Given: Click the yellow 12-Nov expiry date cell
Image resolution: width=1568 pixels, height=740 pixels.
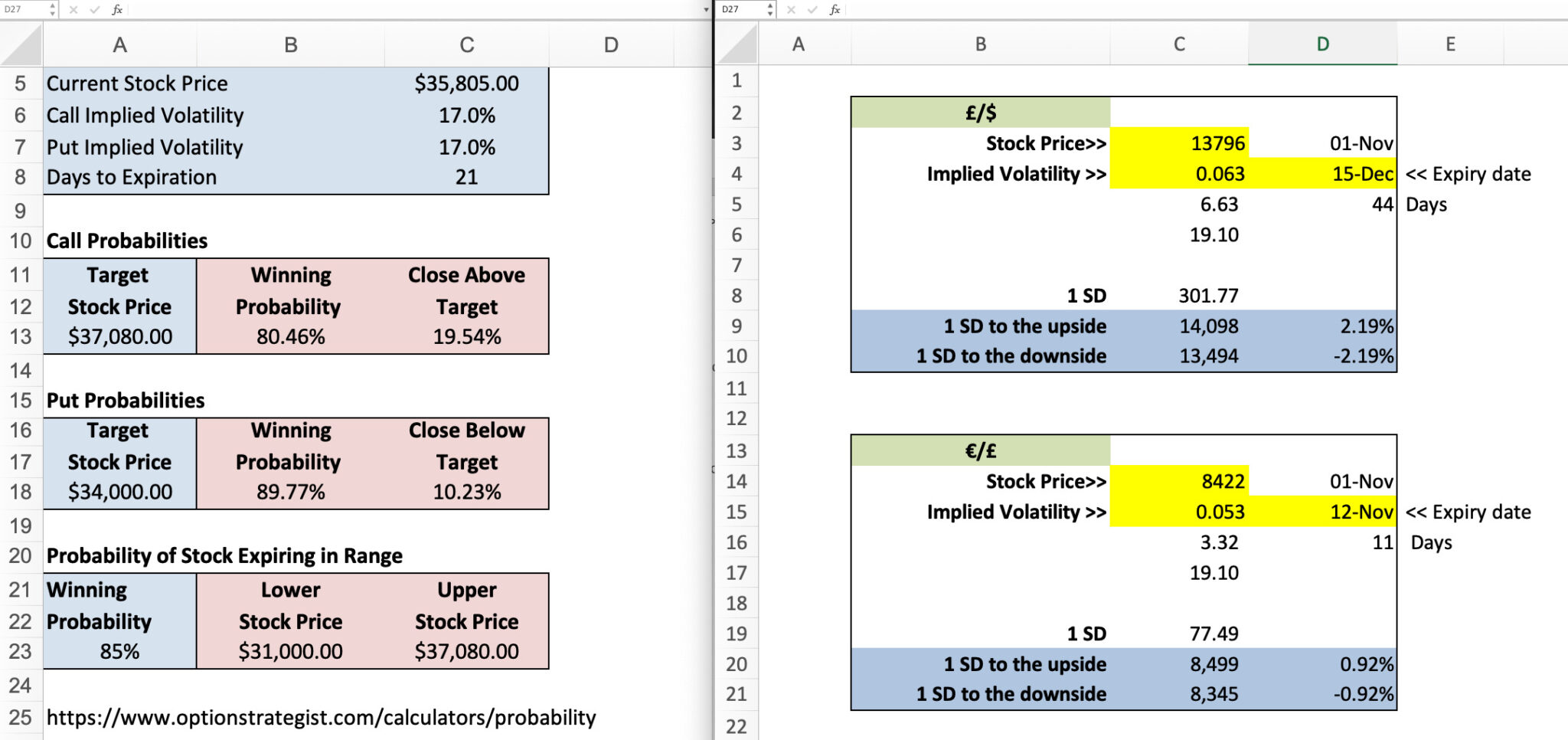Looking at the screenshot, I should [x=1322, y=512].
